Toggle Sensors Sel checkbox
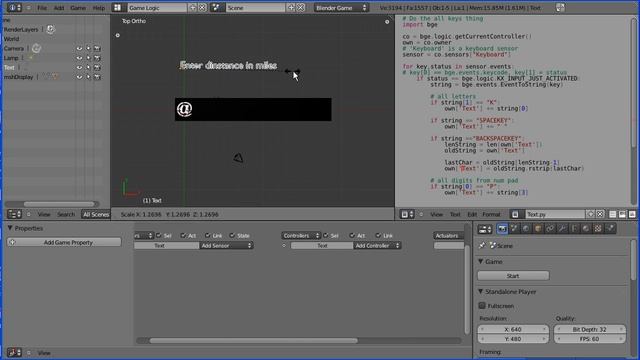The image size is (640, 360). click(x=159, y=236)
